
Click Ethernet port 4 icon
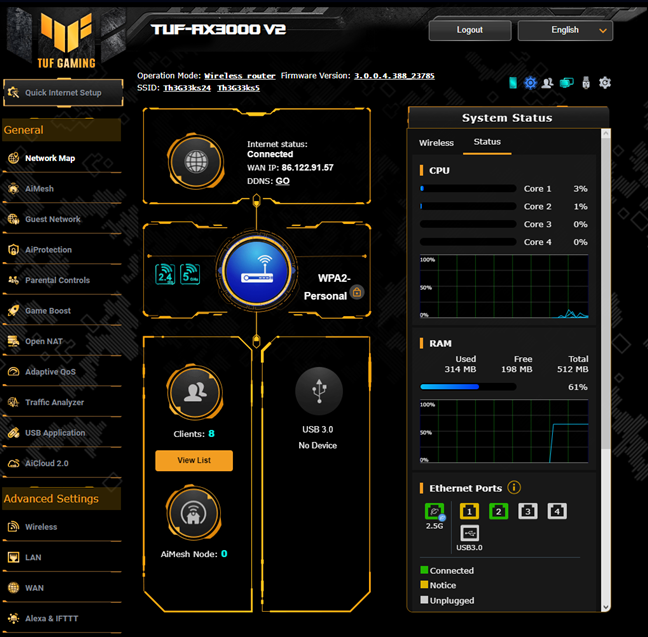tap(557, 511)
